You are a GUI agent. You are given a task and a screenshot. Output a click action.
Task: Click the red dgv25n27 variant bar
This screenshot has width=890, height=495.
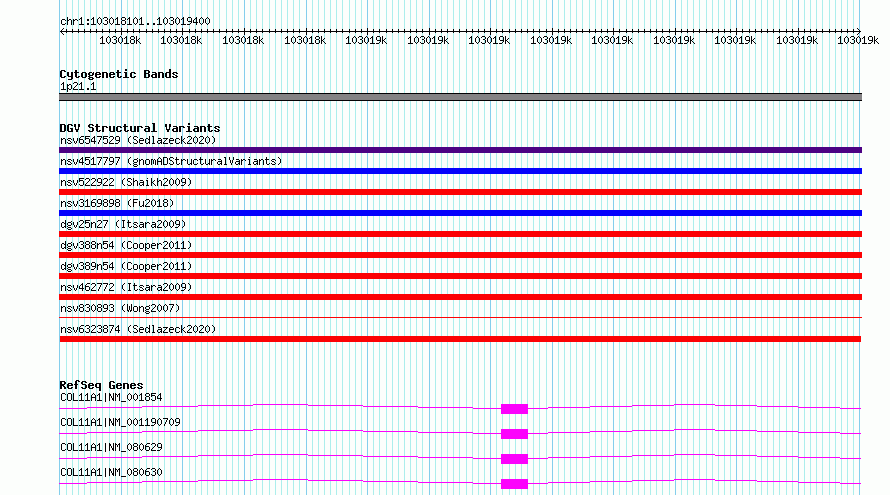coord(460,234)
